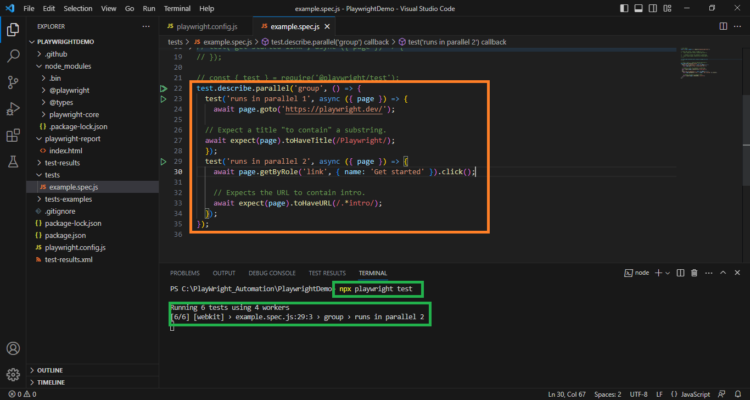This screenshot has height=400, width=750.
Task: Click the Accounts icon in activity bar
Action: tap(13, 349)
